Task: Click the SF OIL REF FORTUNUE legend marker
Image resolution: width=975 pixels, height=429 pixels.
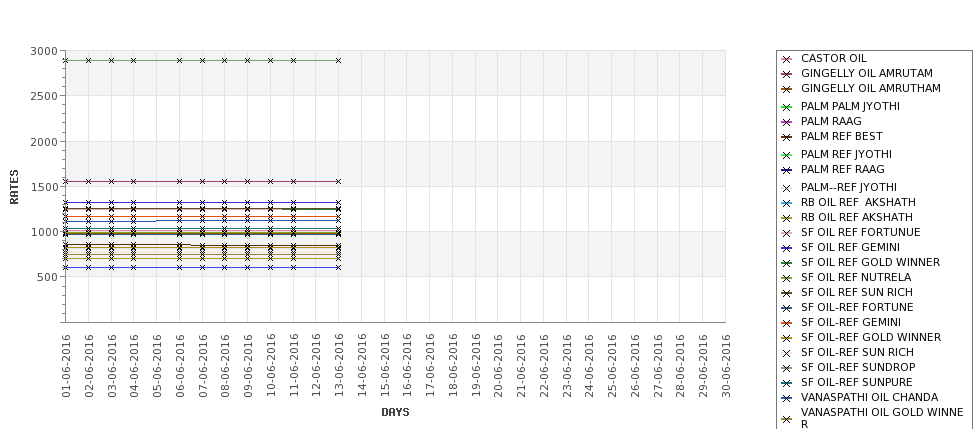Action: (x=786, y=233)
